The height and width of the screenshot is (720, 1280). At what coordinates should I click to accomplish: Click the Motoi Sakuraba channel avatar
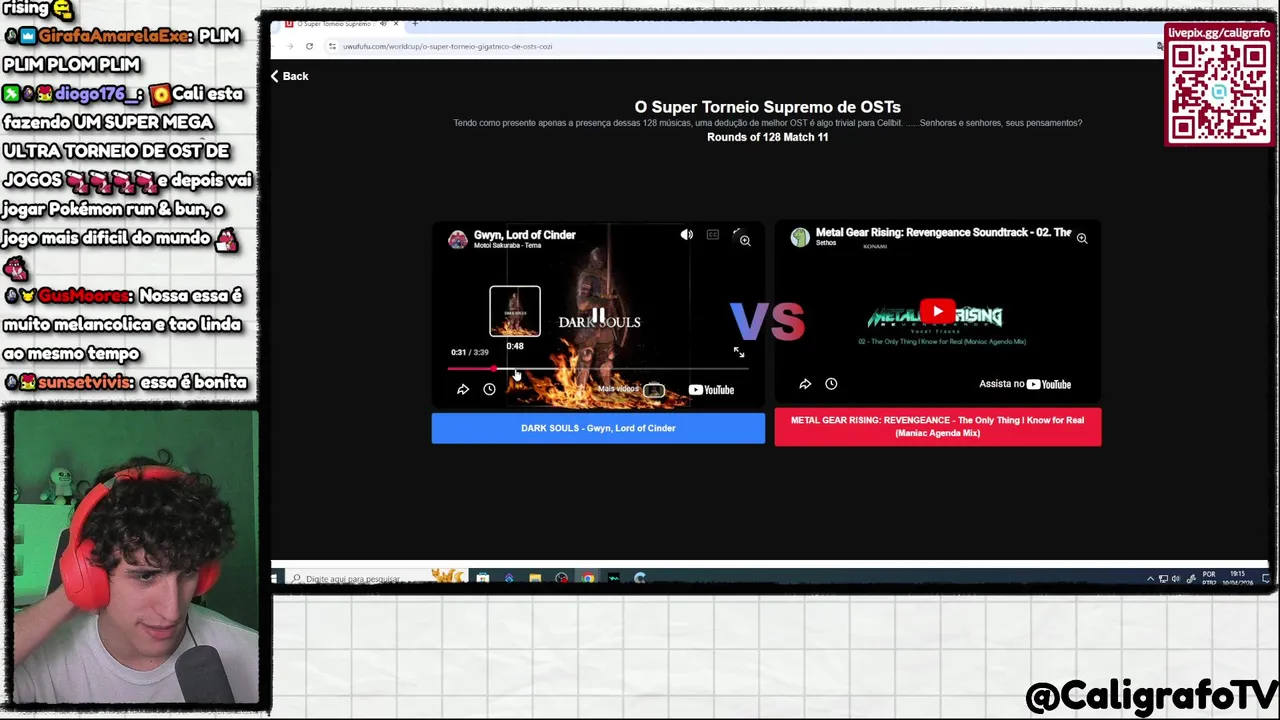pyautogui.click(x=458, y=239)
